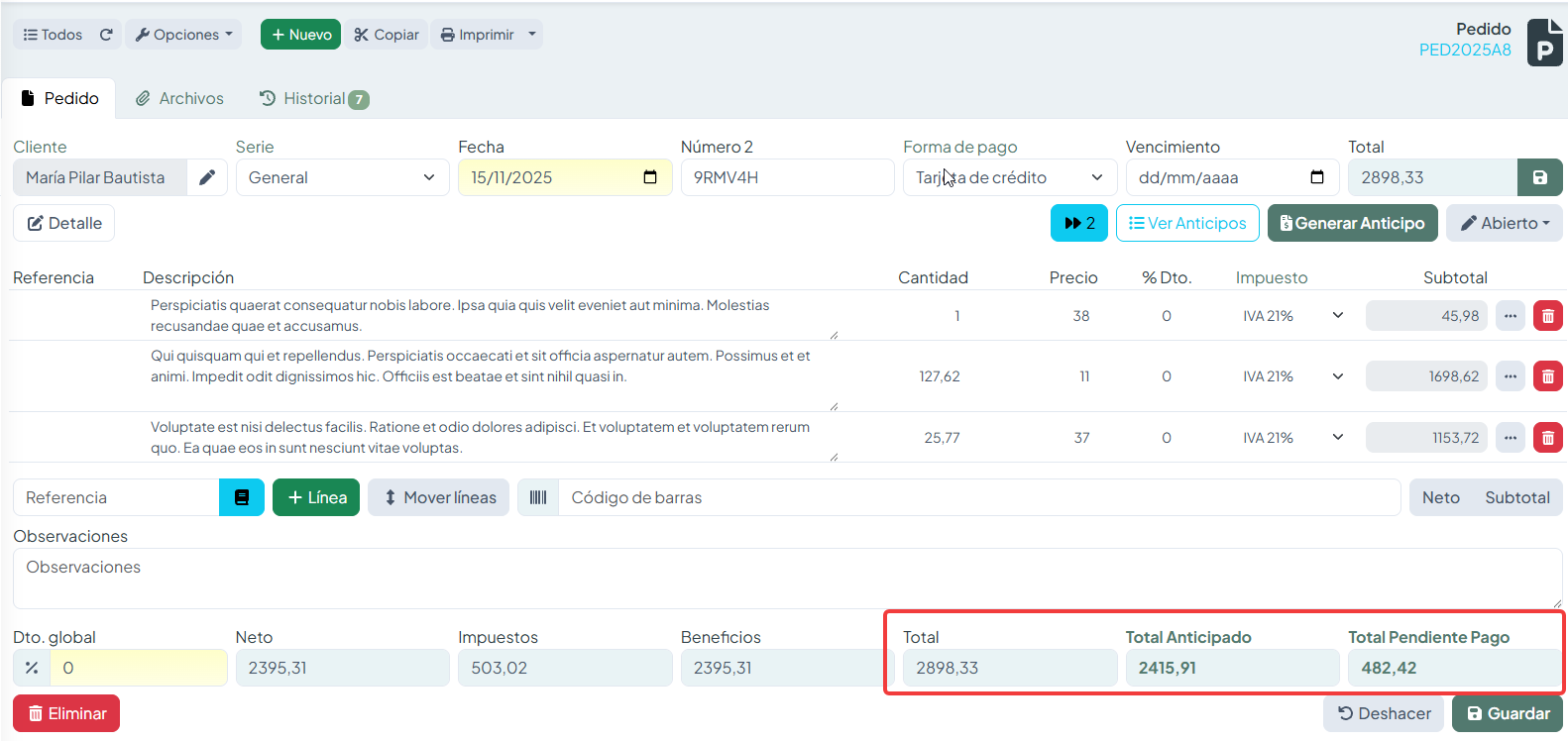The height and width of the screenshot is (741, 1568).
Task: Open the Serie General dropdown
Action: pos(342,177)
